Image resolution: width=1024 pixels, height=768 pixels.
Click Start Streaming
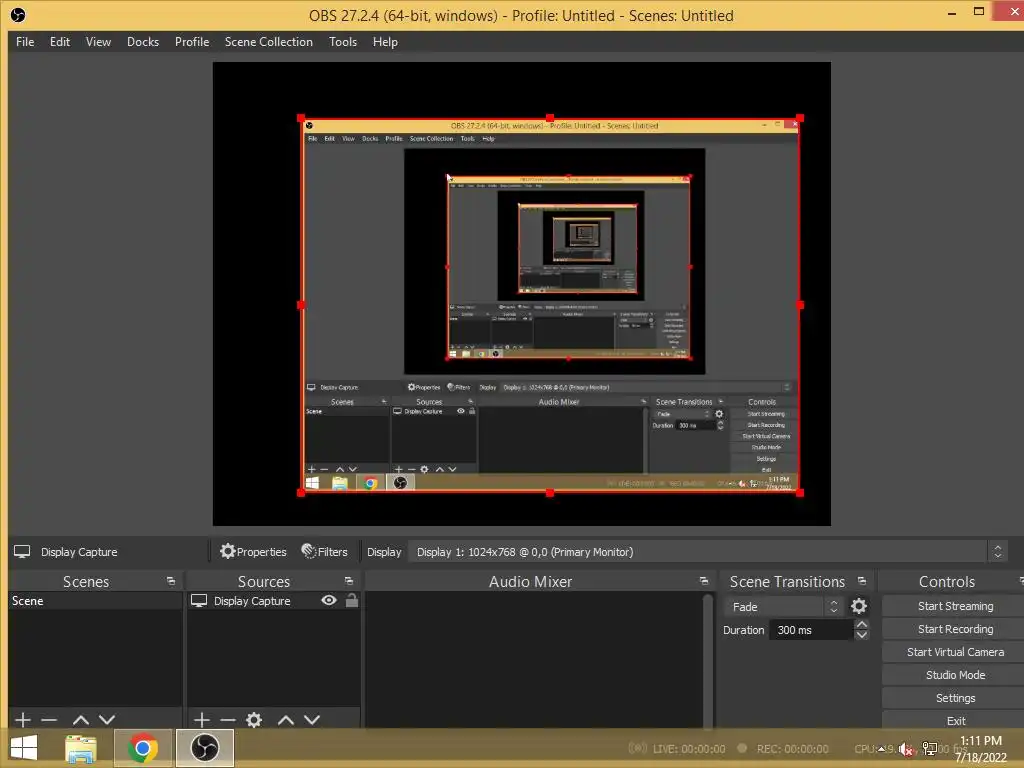tap(955, 606)
